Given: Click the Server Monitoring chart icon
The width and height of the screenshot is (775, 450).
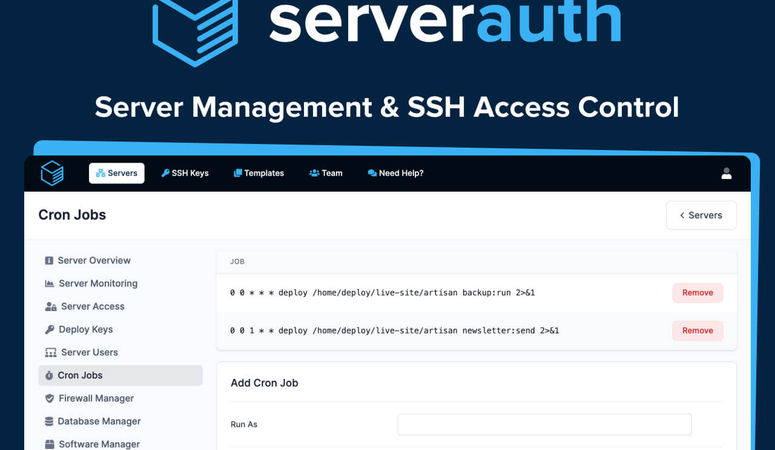Looking at the screenshot, I should click(x=49, y=283).
